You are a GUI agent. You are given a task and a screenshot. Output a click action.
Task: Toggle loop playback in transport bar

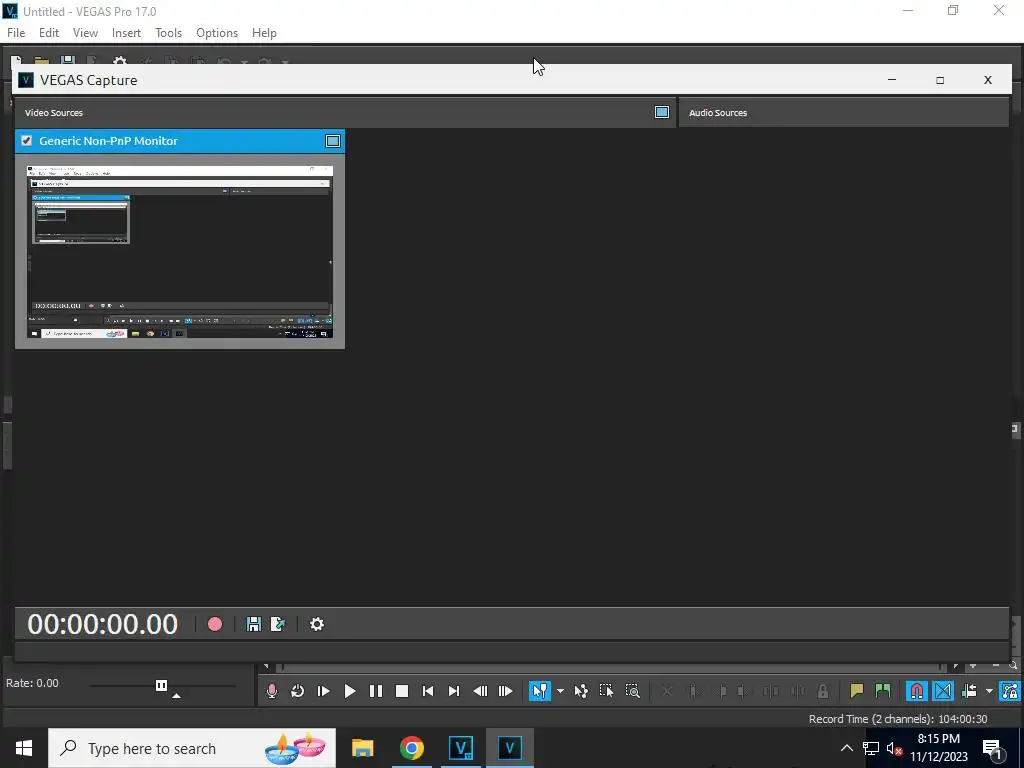click(x=297, y=691)
